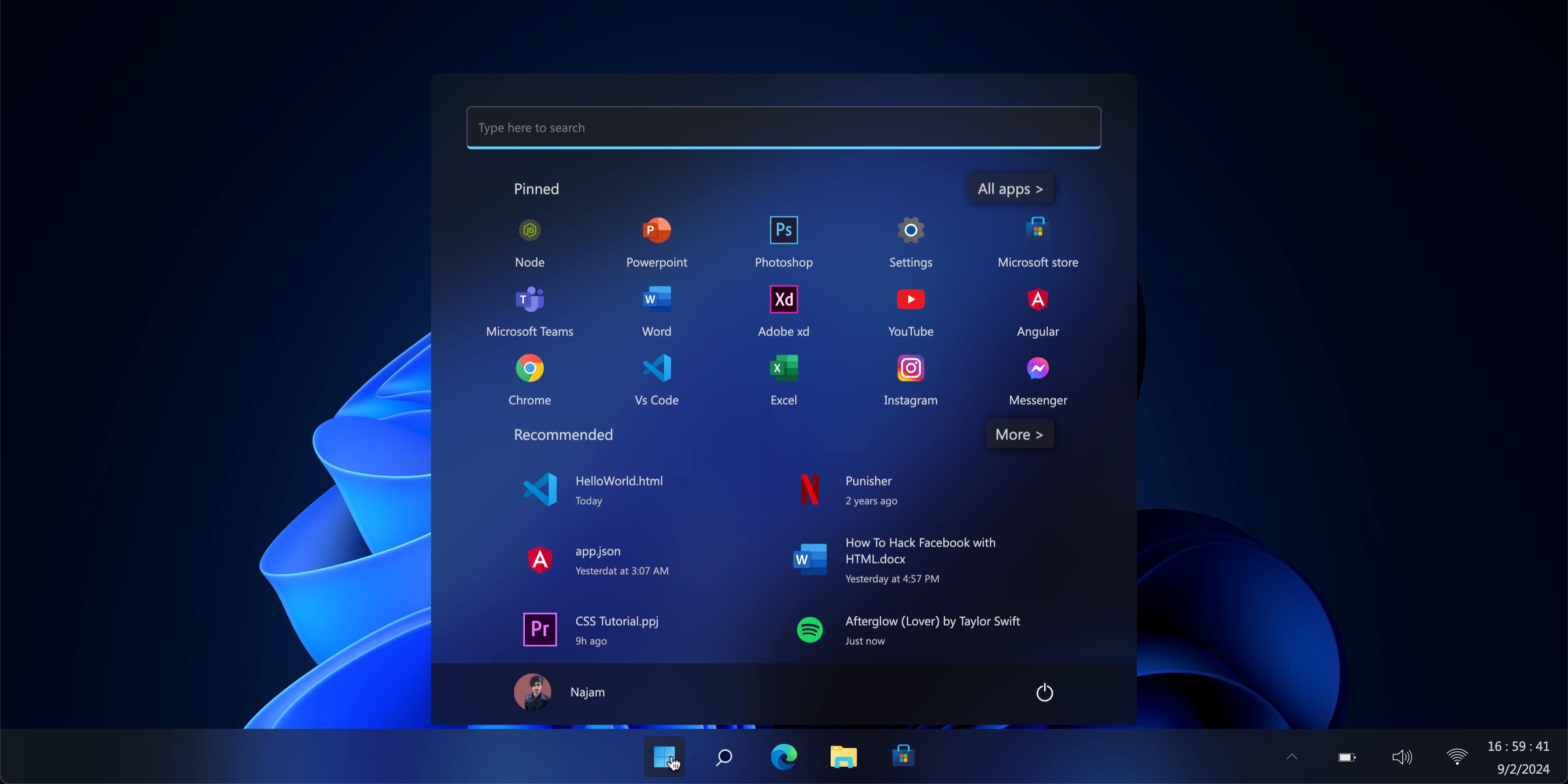
Task: Open CSS Tutorial.ppj recommendation
Action: pyautogui.click(x=591, y=630)
